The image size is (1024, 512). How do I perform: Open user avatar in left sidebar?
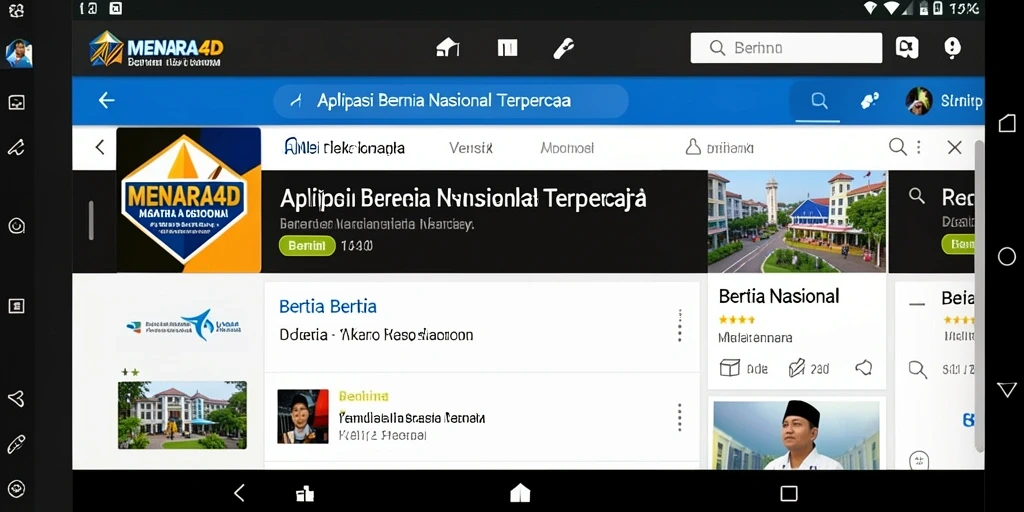[x=18, y=54]
